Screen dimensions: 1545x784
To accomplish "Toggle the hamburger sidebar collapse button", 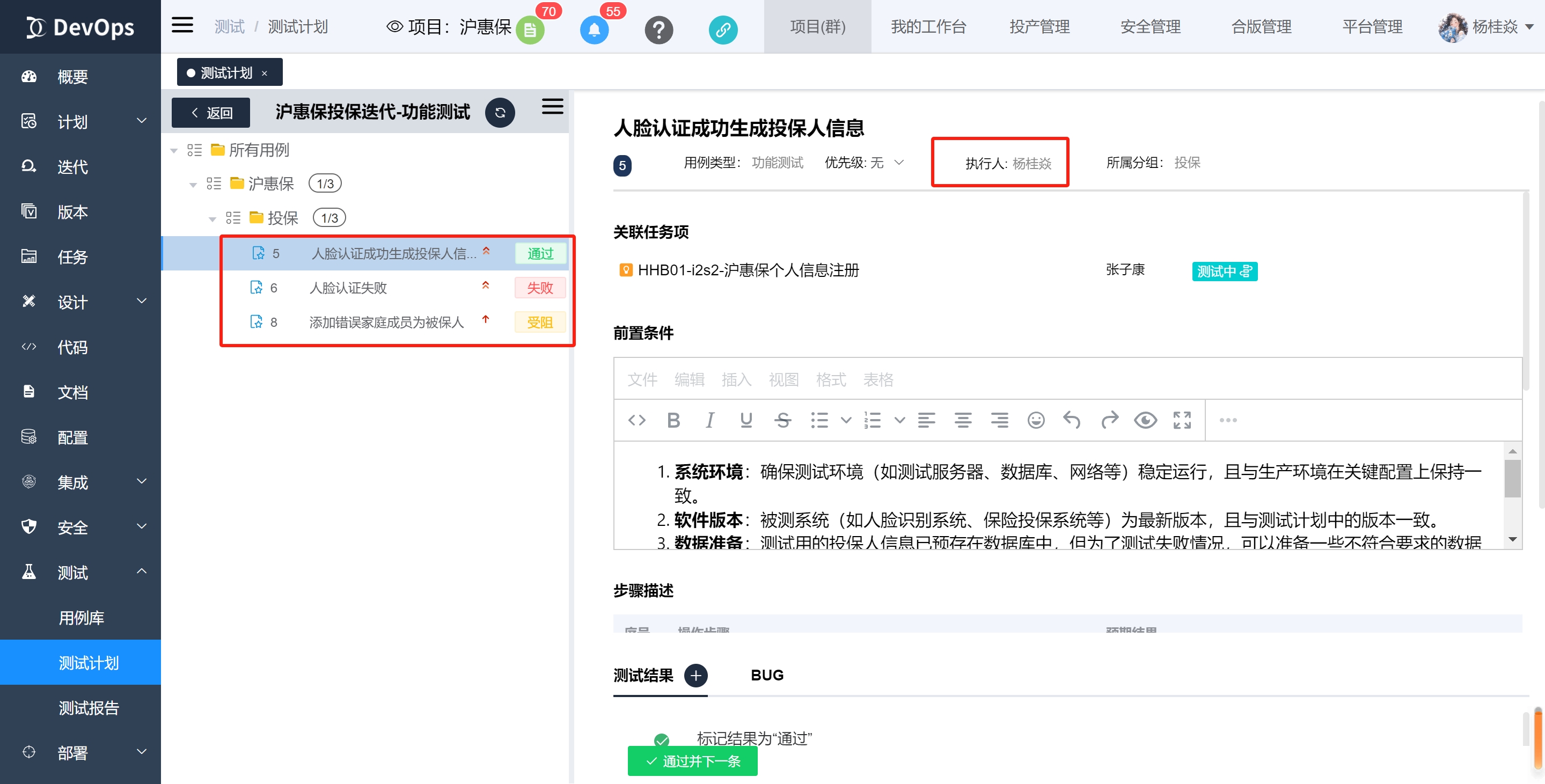I will pyautogui.click(x=182, y=26).
